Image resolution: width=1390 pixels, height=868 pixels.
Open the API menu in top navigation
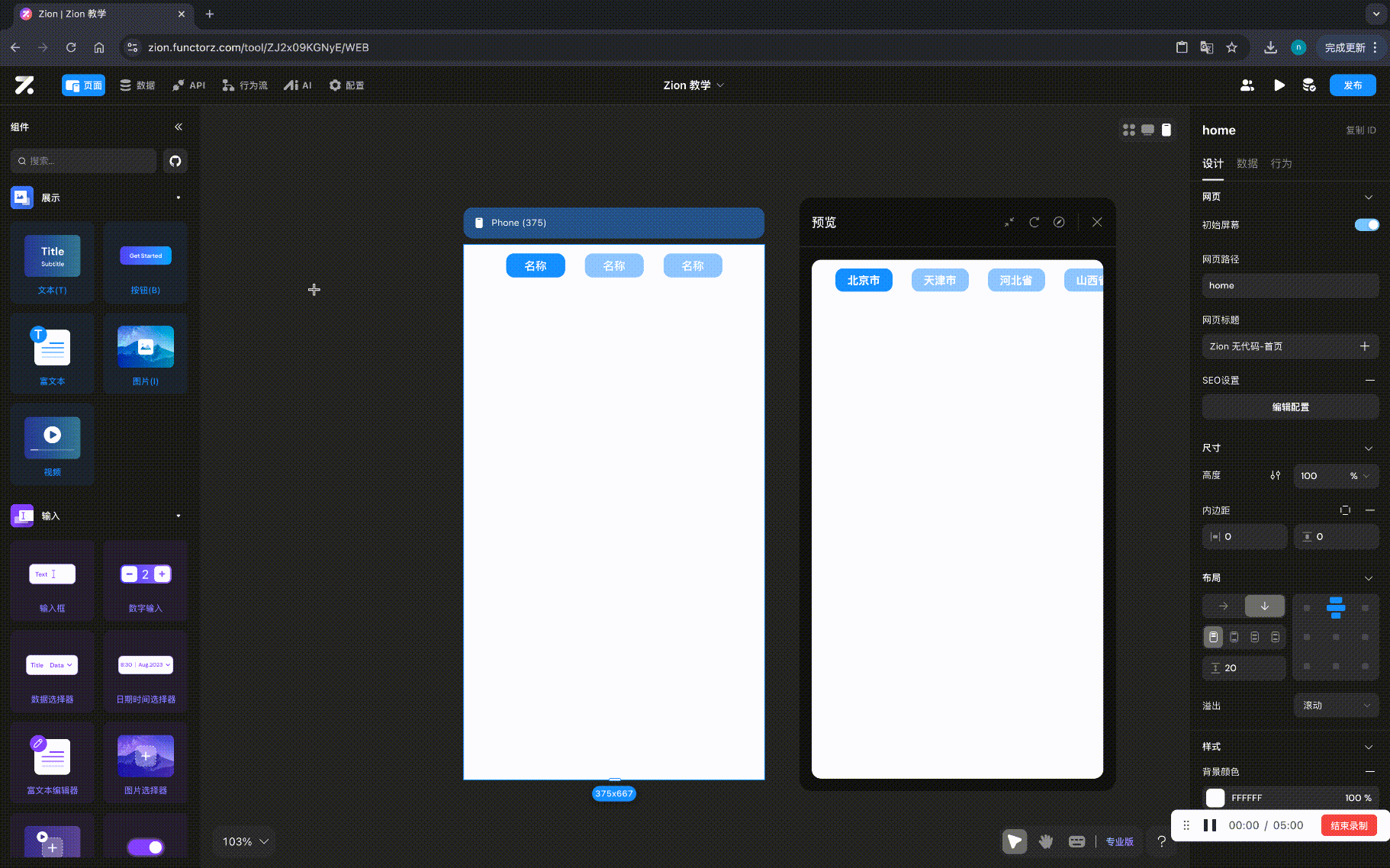tap(188, 85)
